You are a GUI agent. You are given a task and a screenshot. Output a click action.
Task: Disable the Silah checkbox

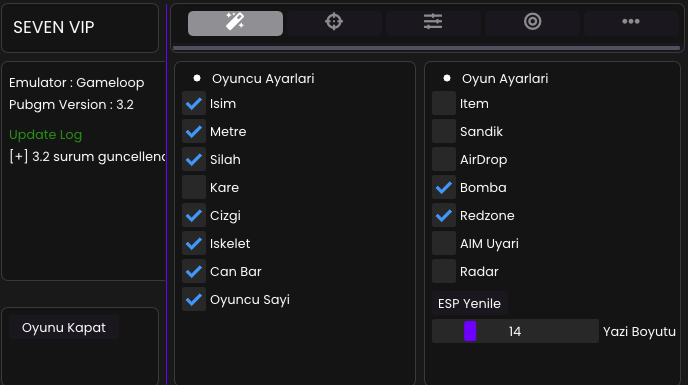click(x=194, y=160)
